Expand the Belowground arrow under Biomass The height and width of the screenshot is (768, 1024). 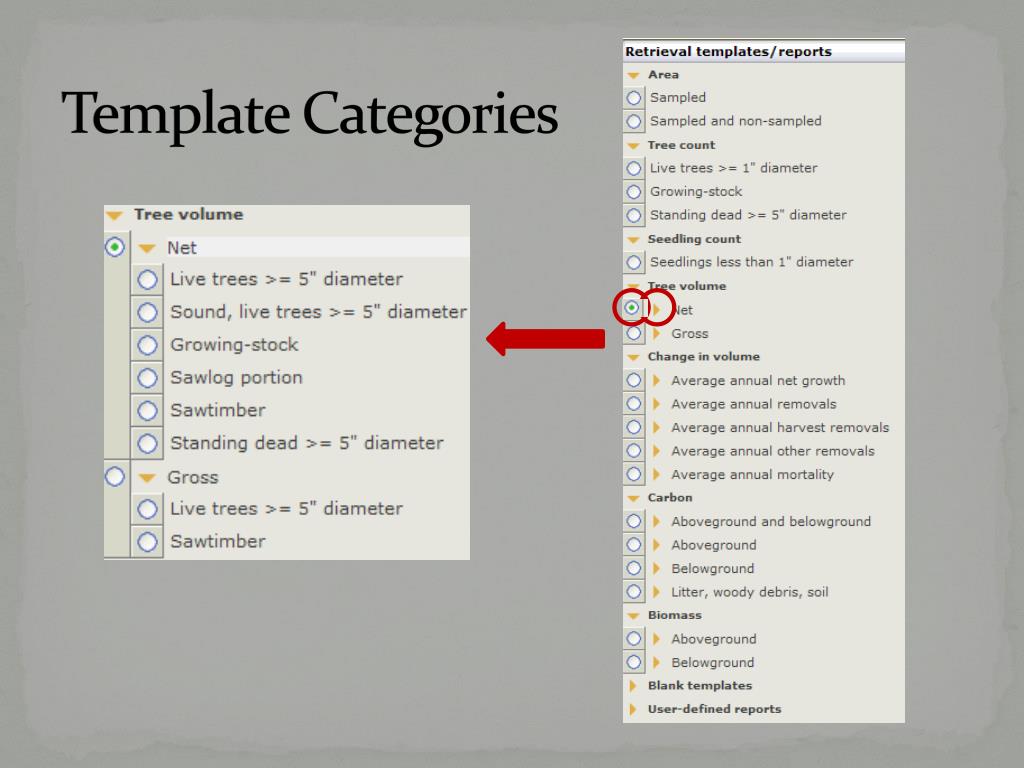coord(657,662)
